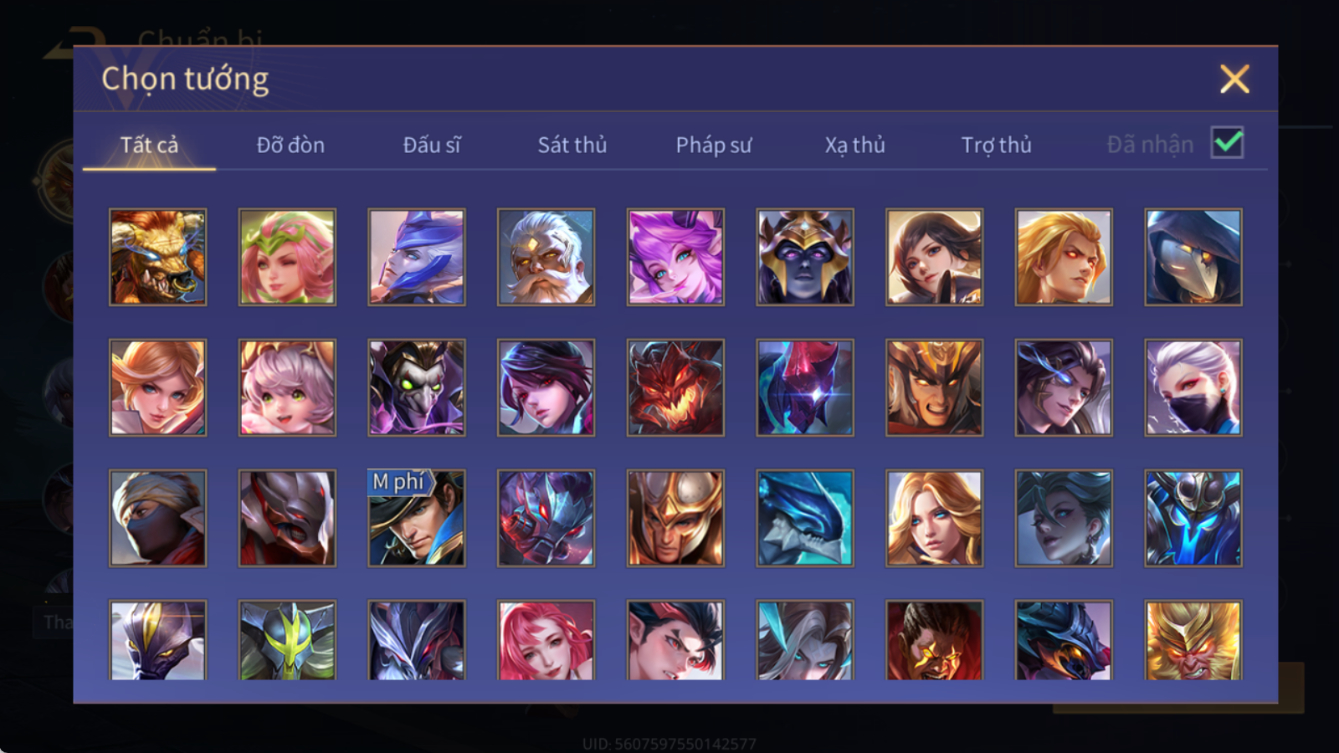This screenshot has width=1339, height=753.
Task: Select the golden monkey king hero portrait
Action: [1194, 640]
